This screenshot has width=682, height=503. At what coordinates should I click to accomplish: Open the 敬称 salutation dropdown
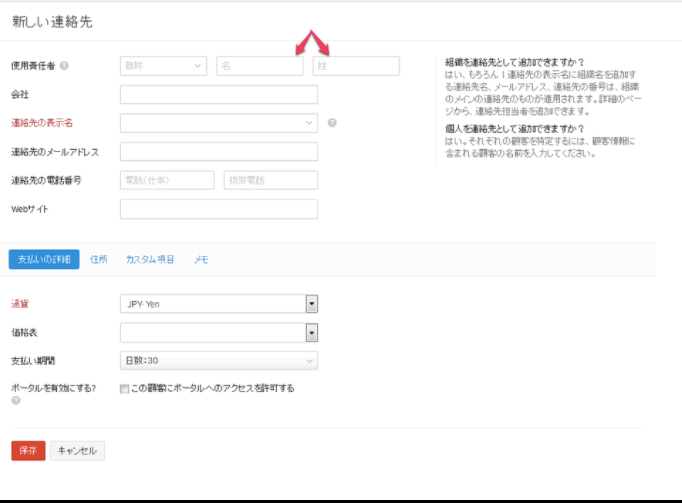(x=162, y=66)
